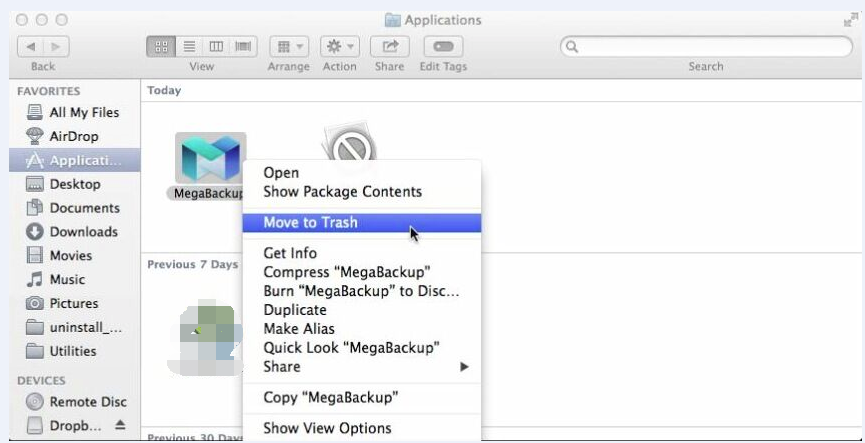Choose Show Package Contents
The image size is (865, 443).
(x=362, y=192)
